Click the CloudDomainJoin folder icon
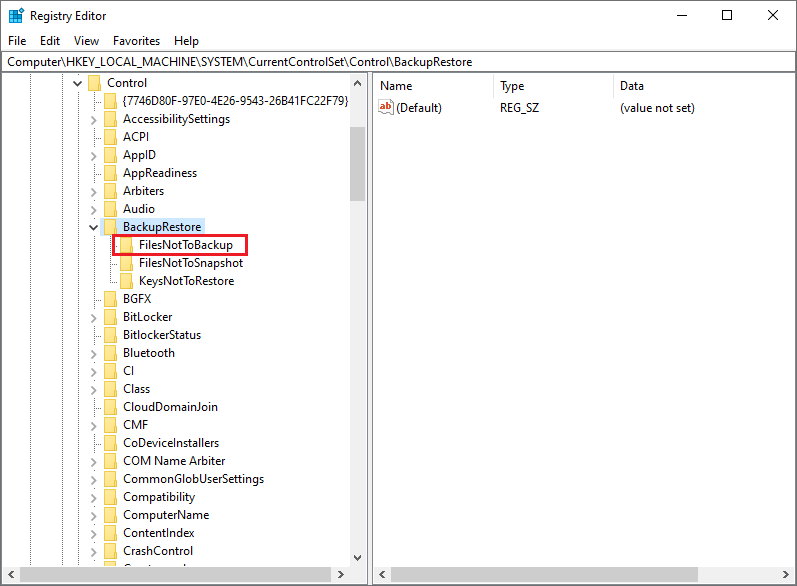Image resolution: width=797 pixels, height=586 pixels. tap(110, 407)
